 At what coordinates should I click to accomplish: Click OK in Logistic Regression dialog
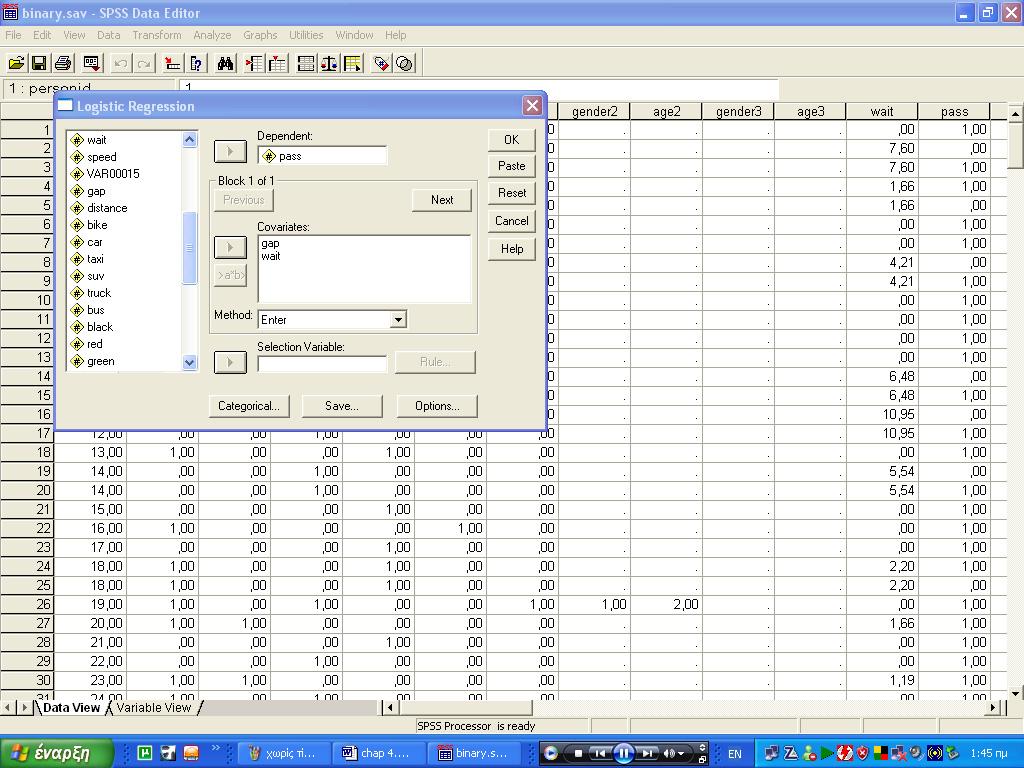511,140
